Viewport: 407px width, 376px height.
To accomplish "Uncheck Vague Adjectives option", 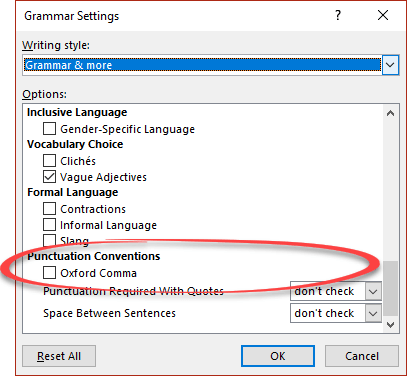I will pos(49,177).
